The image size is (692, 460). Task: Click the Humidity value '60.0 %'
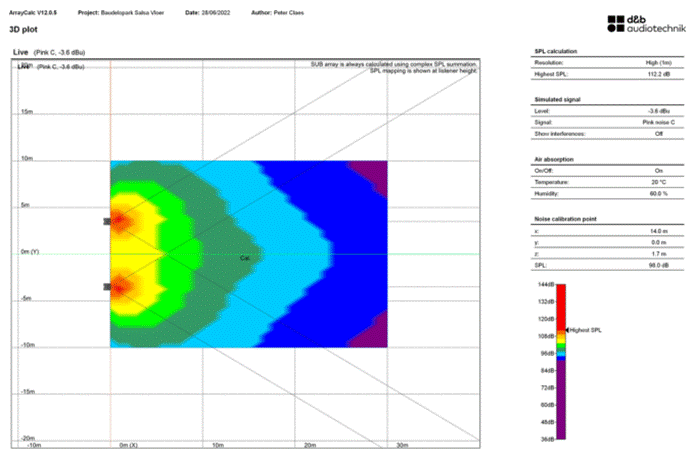(658, 194)
